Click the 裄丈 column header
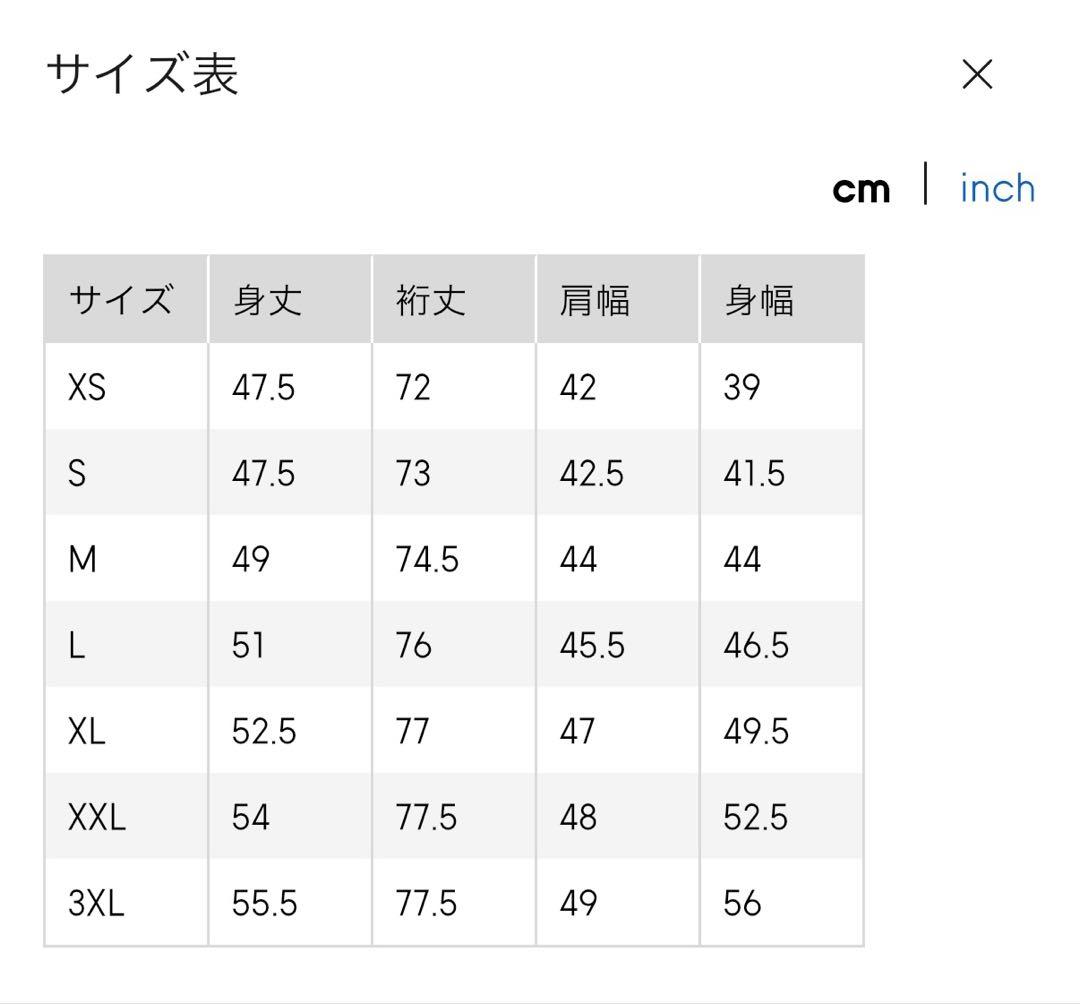Screen dimensions: 1080x1004 click(x=431, y=300)
